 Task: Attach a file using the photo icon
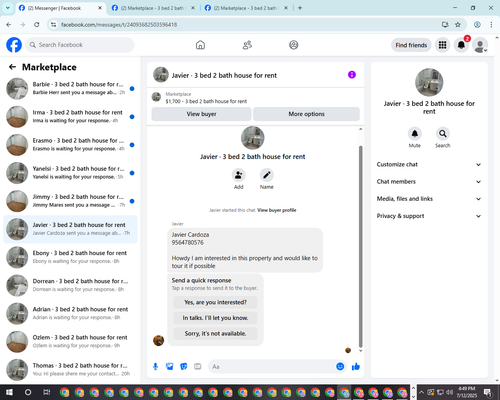tap(170, 367)
